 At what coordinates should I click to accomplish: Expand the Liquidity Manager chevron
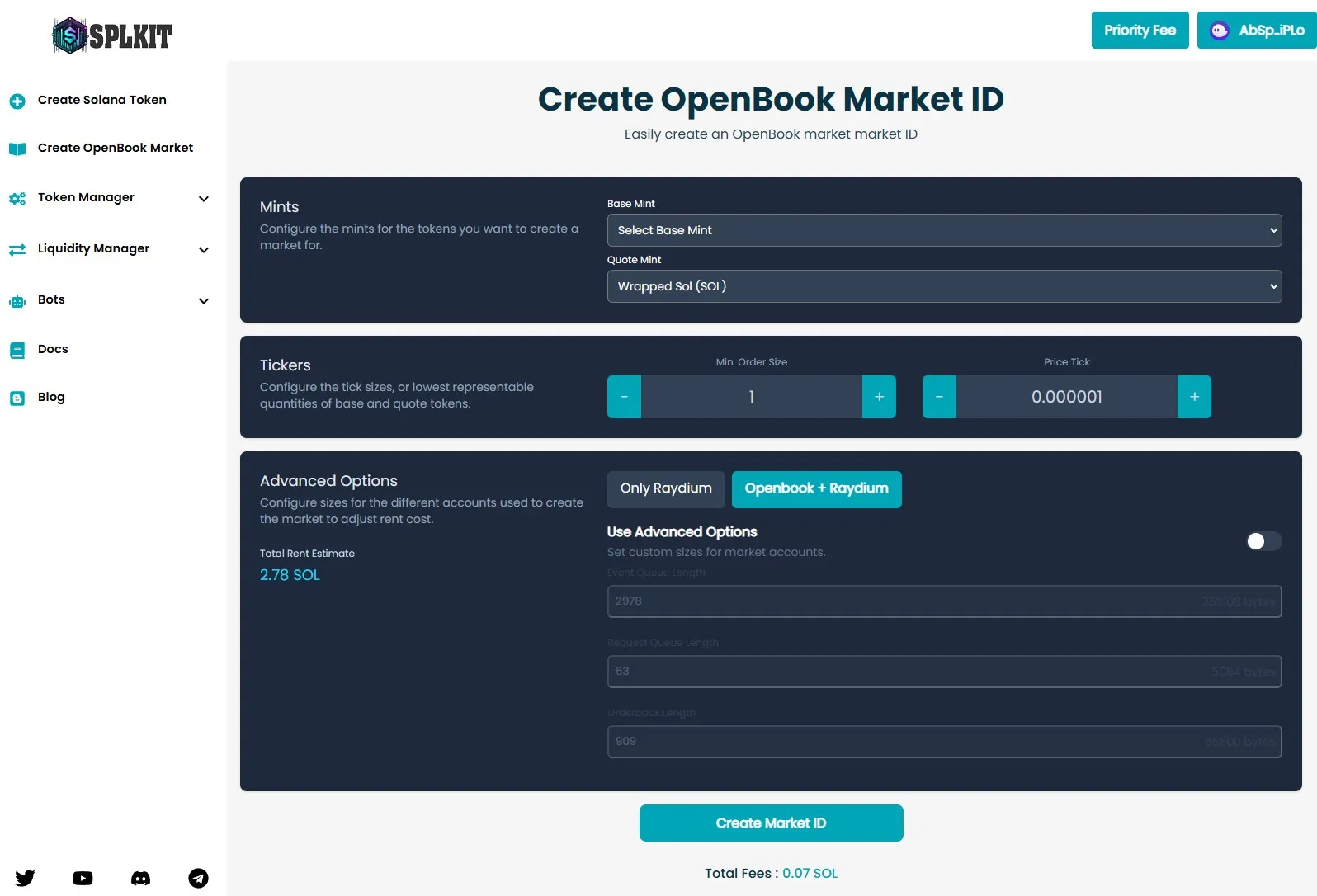(x=204, y=250)
